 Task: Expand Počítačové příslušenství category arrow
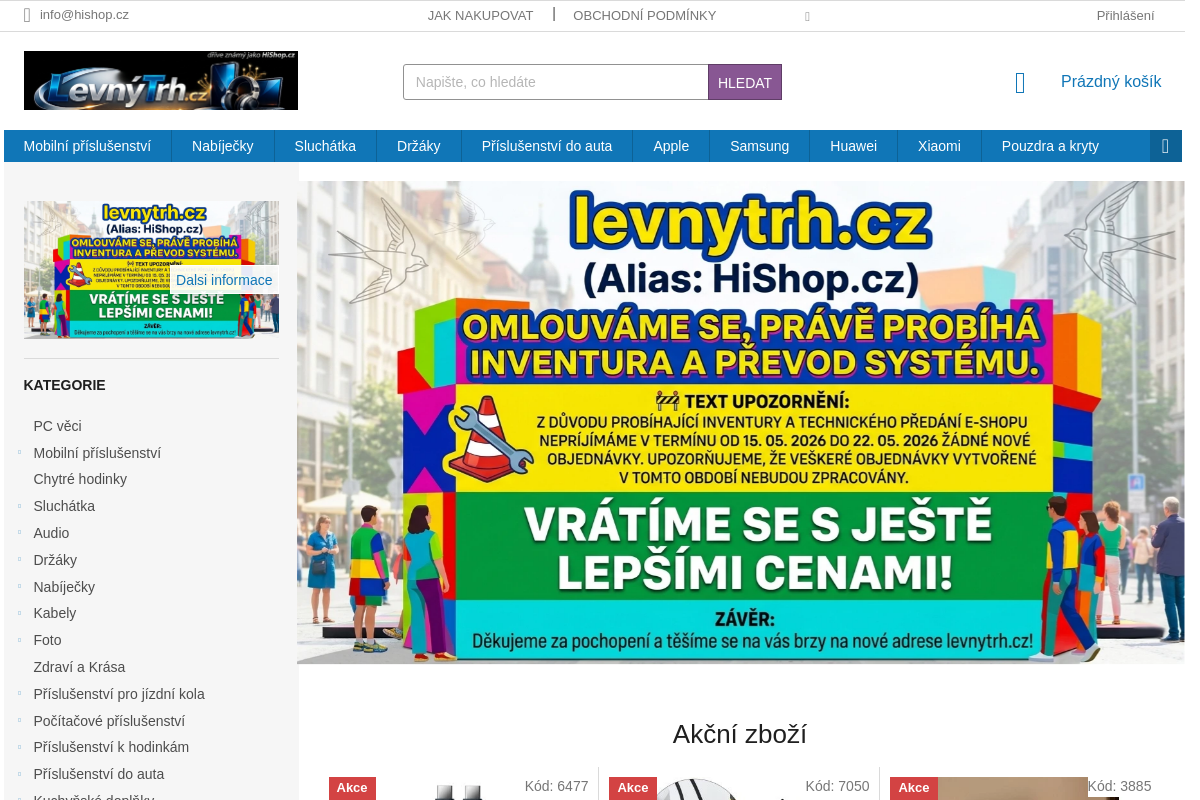[x=19, y=721]
